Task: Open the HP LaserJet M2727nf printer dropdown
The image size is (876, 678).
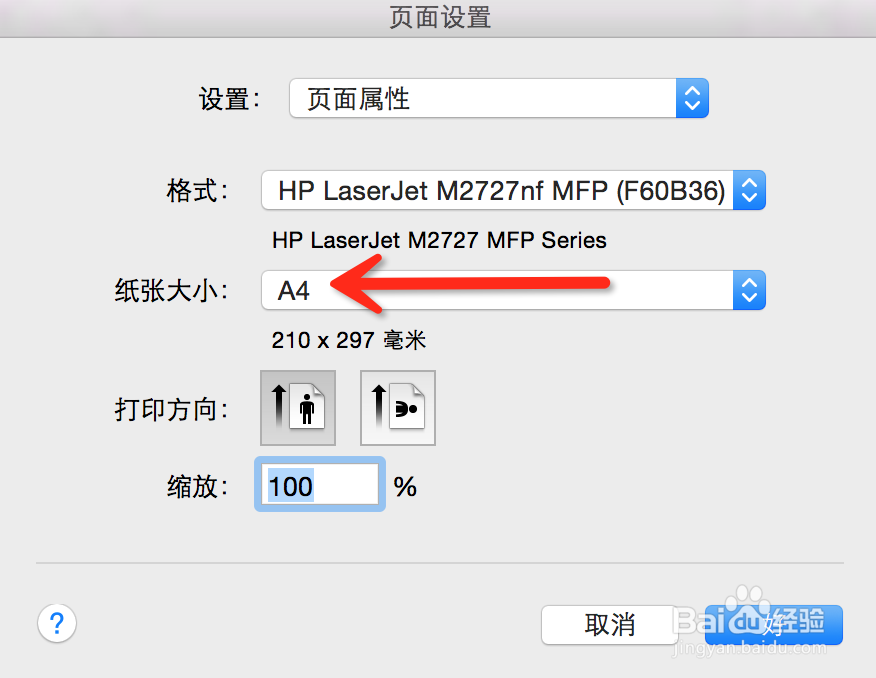Action: (x=513, y=190)
